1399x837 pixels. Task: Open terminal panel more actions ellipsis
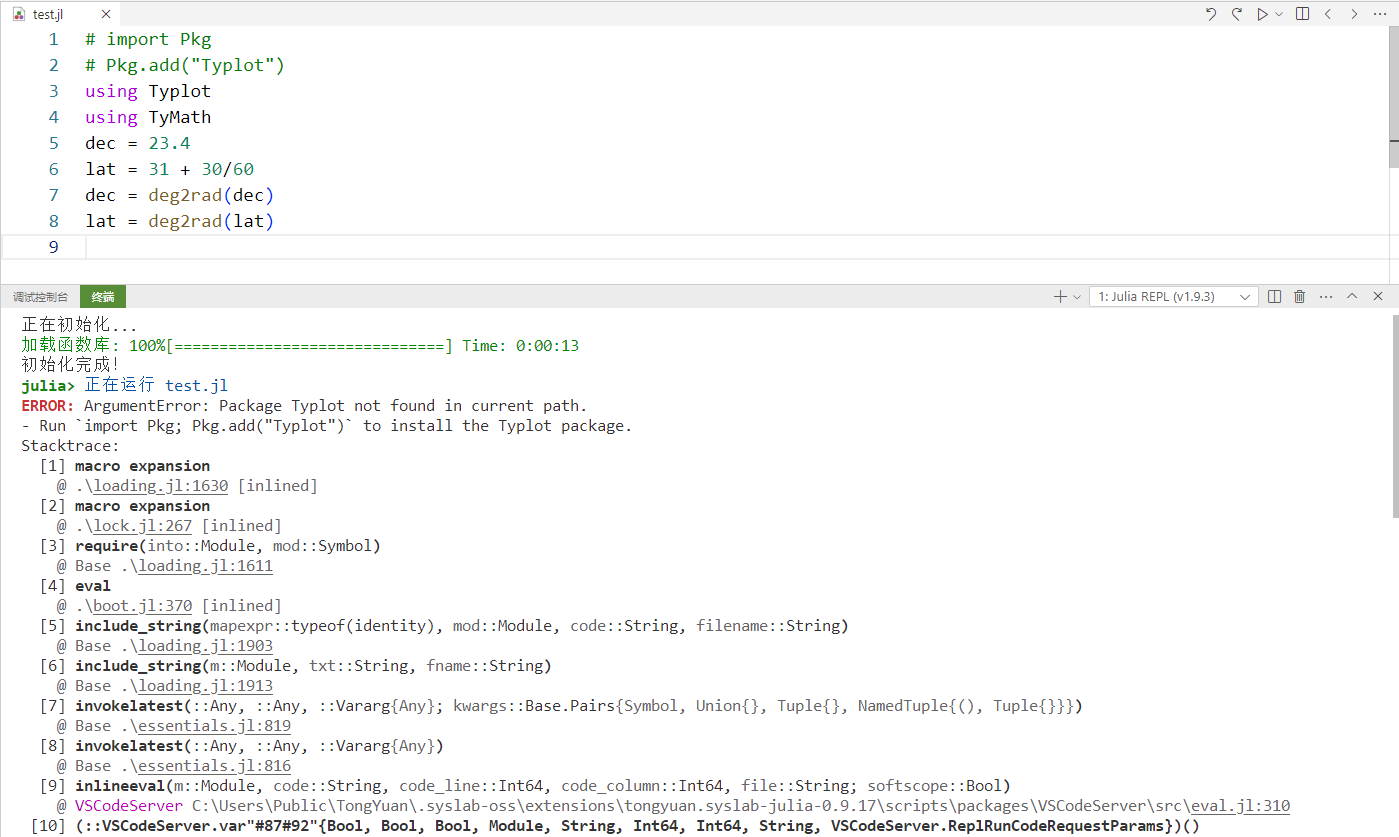coord(1326,297)
